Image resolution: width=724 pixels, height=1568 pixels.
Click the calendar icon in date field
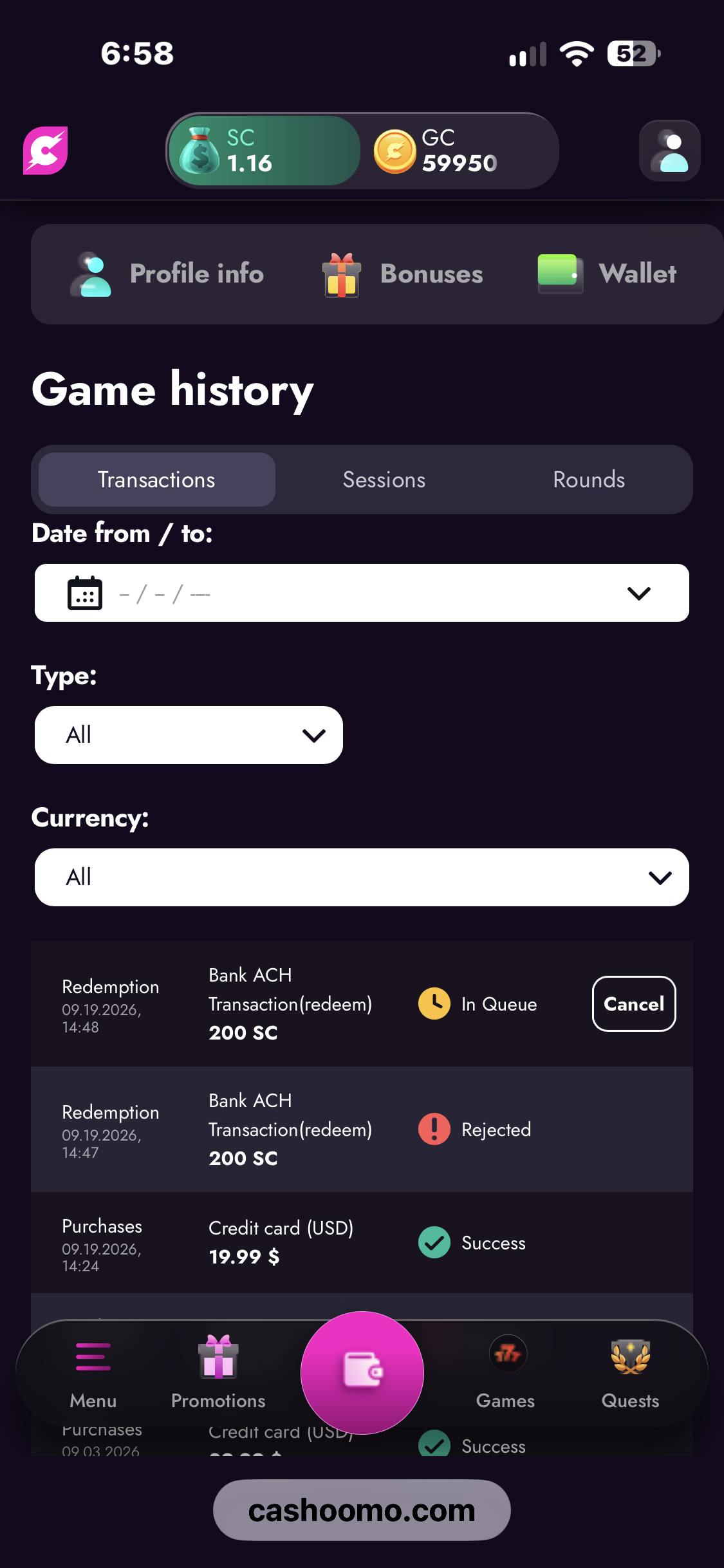[85, 593]
